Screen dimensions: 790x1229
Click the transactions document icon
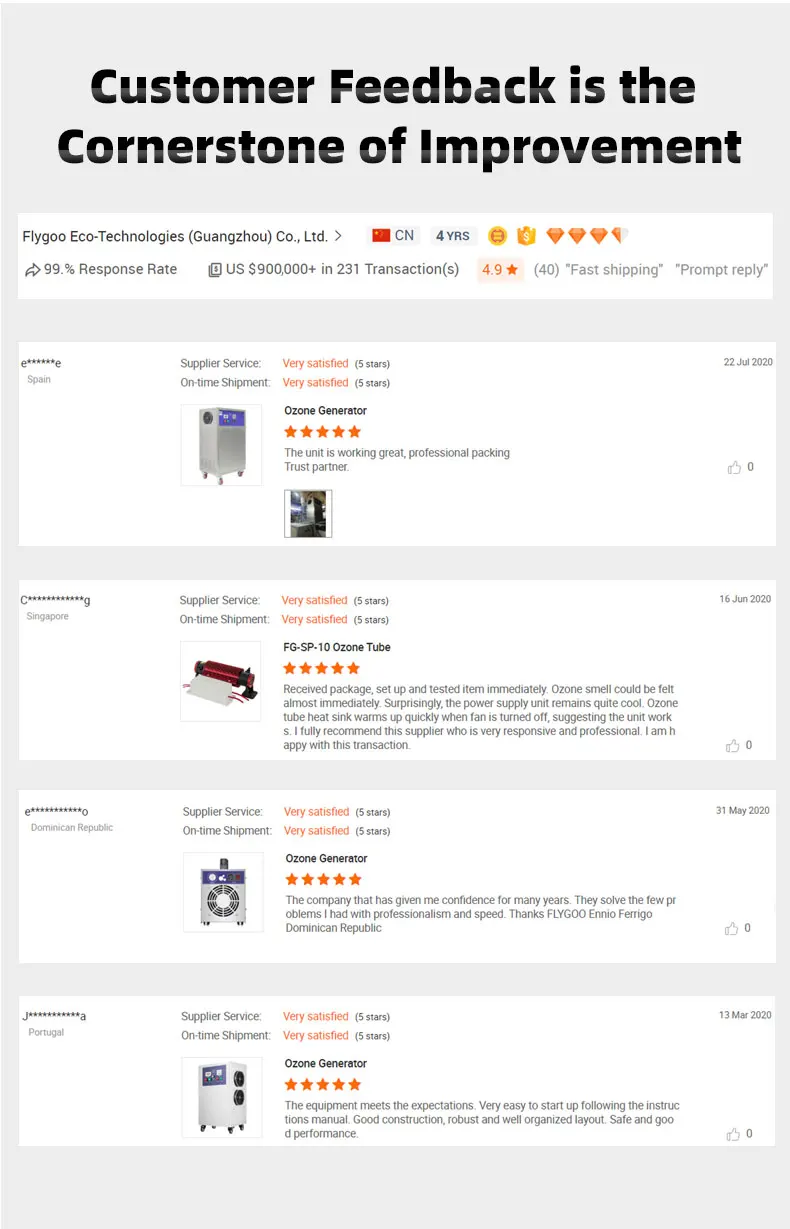(214, 270)
